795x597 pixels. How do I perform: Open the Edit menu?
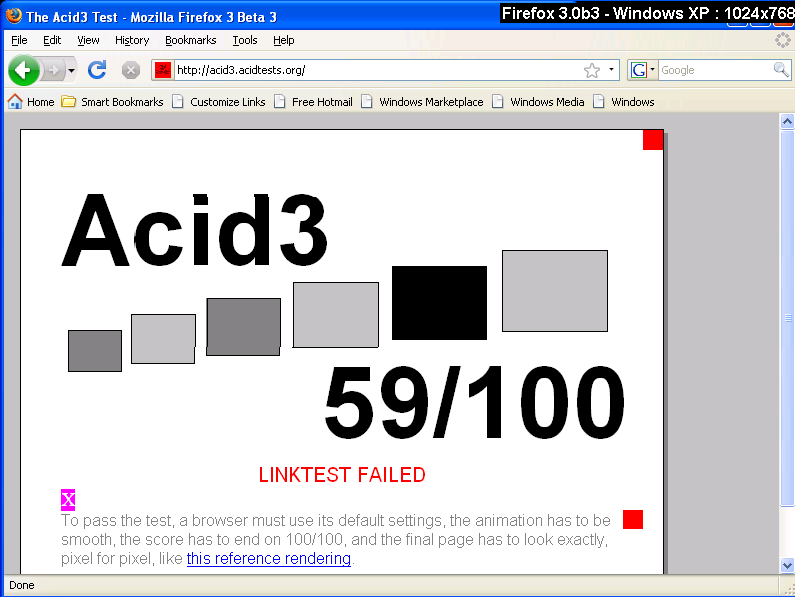pyautogui.click(x=52, y=40)
